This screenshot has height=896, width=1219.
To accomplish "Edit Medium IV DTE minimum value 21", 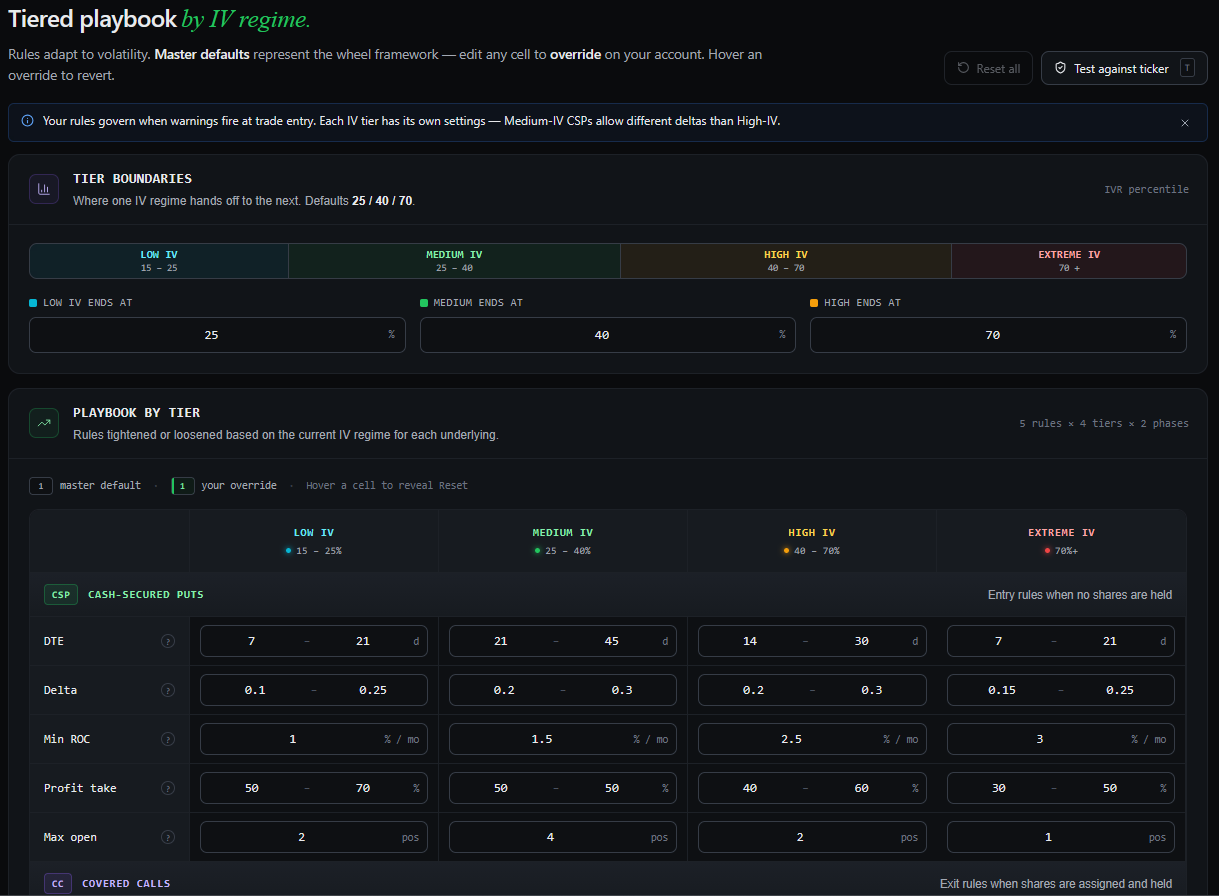I will pos(501,641).
